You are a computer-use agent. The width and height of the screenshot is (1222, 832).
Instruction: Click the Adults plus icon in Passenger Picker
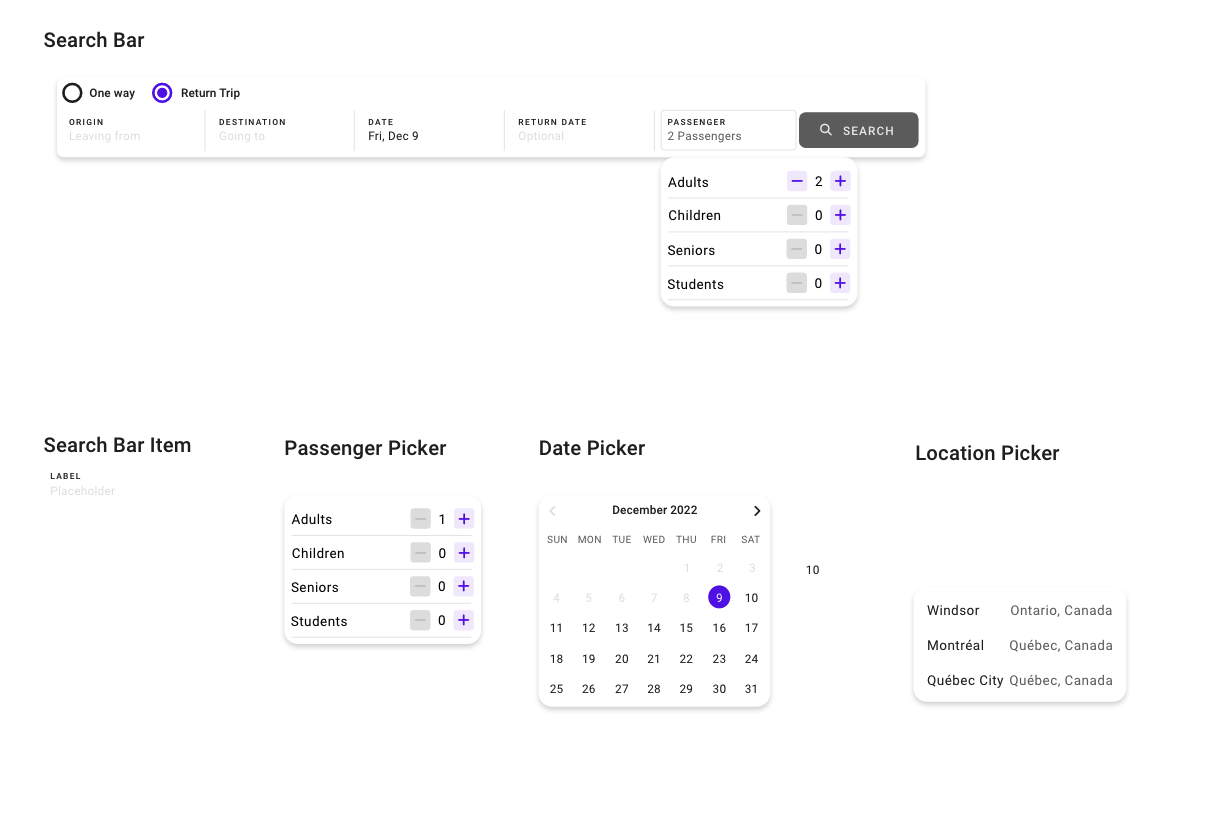coord(463,519)
